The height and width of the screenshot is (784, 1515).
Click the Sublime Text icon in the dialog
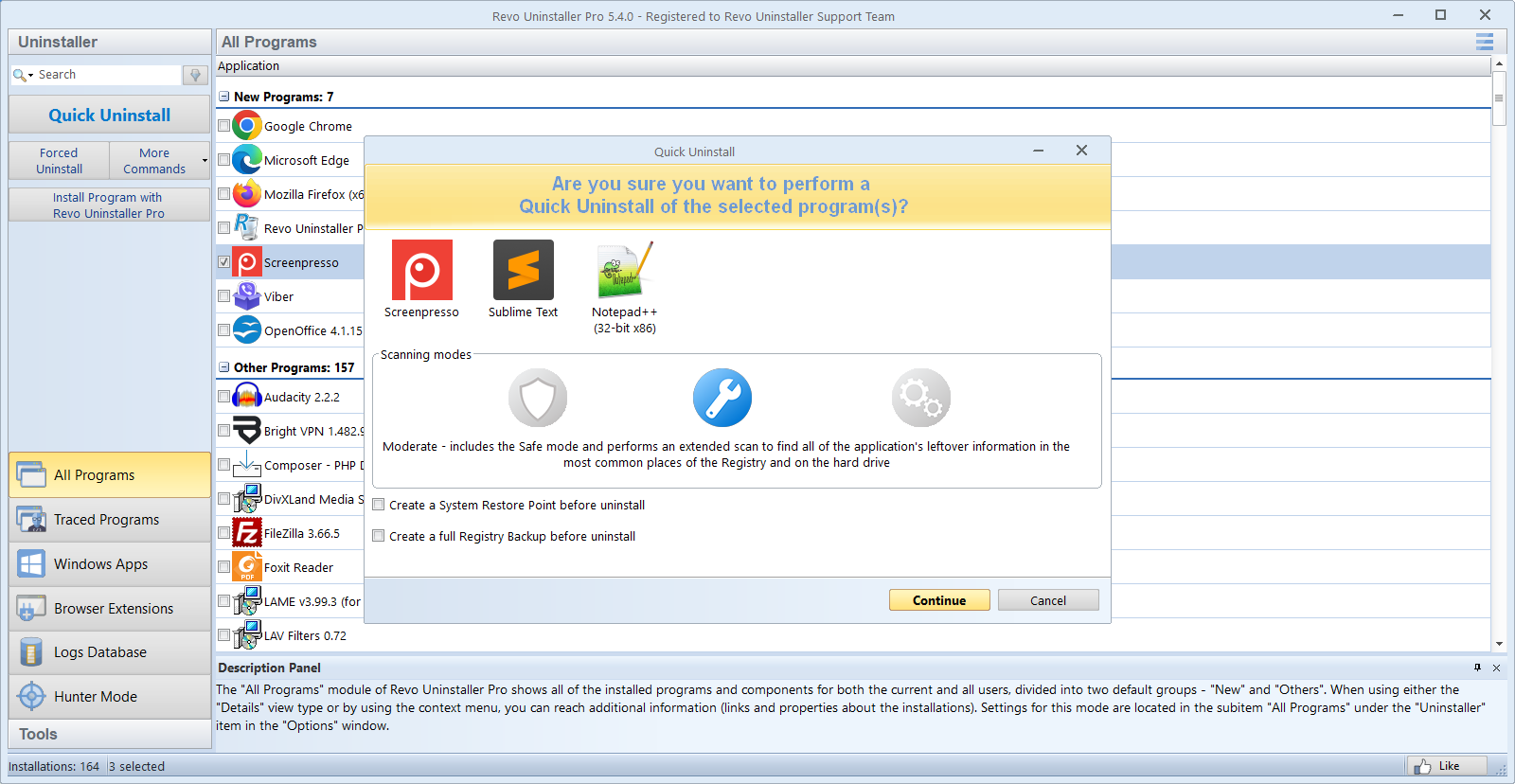(x=523, y=270)
